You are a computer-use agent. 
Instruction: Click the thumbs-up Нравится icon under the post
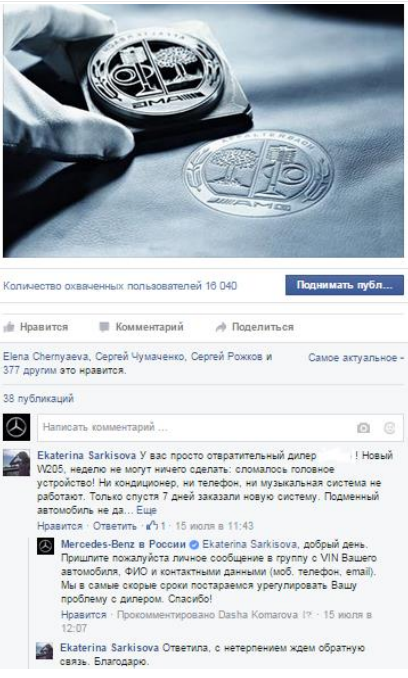(9, 327)
